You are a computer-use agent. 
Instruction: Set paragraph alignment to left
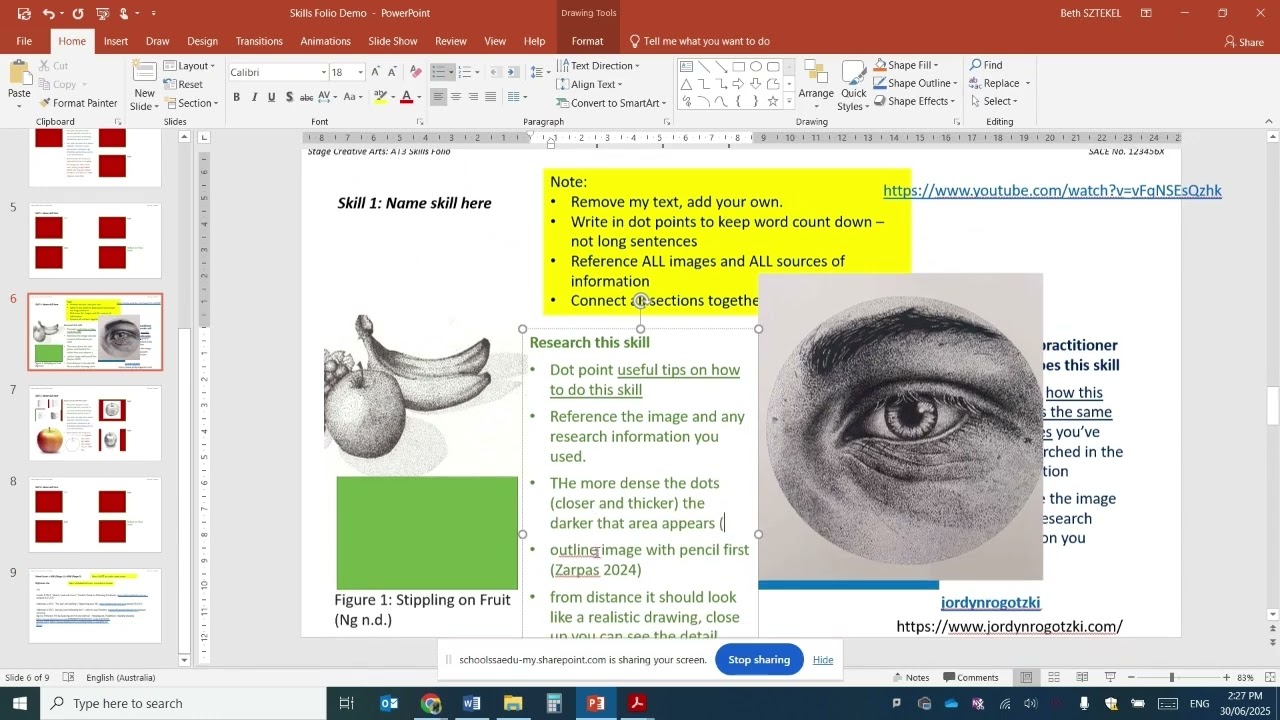tap(439, 97)
